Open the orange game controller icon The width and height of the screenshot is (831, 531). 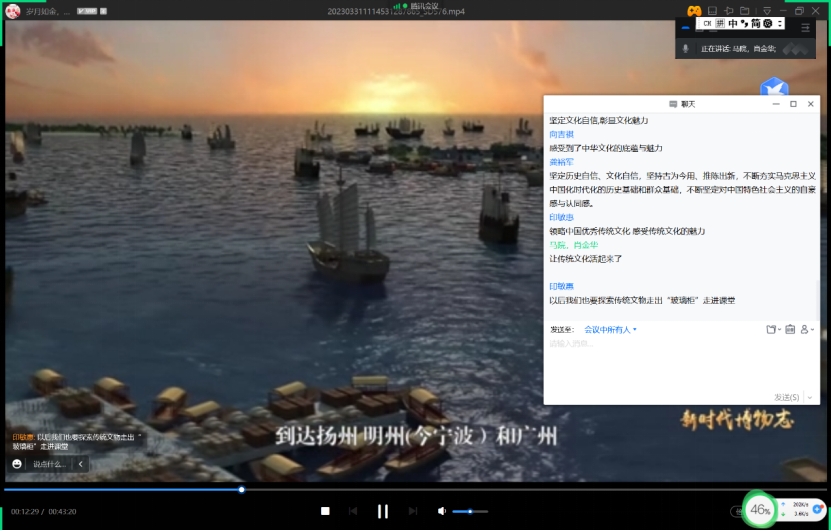(x=694, y=11)
